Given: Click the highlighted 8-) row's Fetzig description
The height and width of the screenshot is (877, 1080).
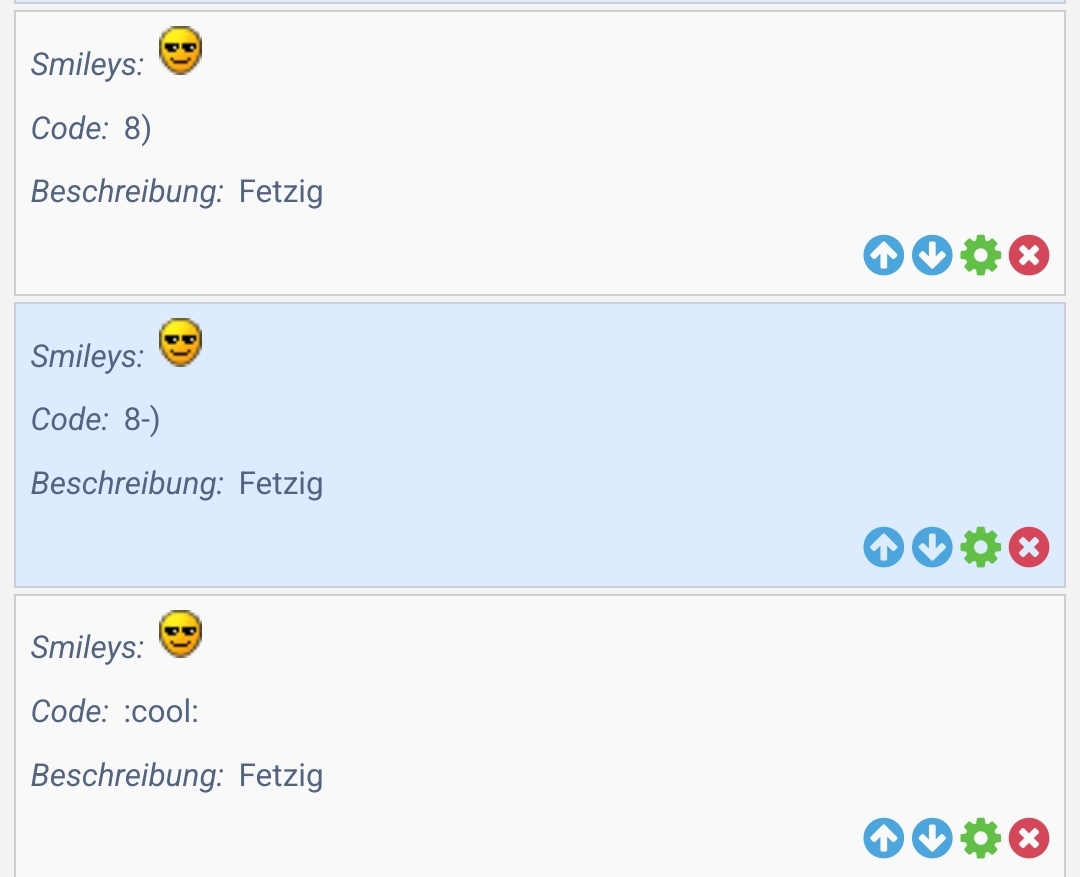Looking at the screenshot, I should tap(281, 484).
